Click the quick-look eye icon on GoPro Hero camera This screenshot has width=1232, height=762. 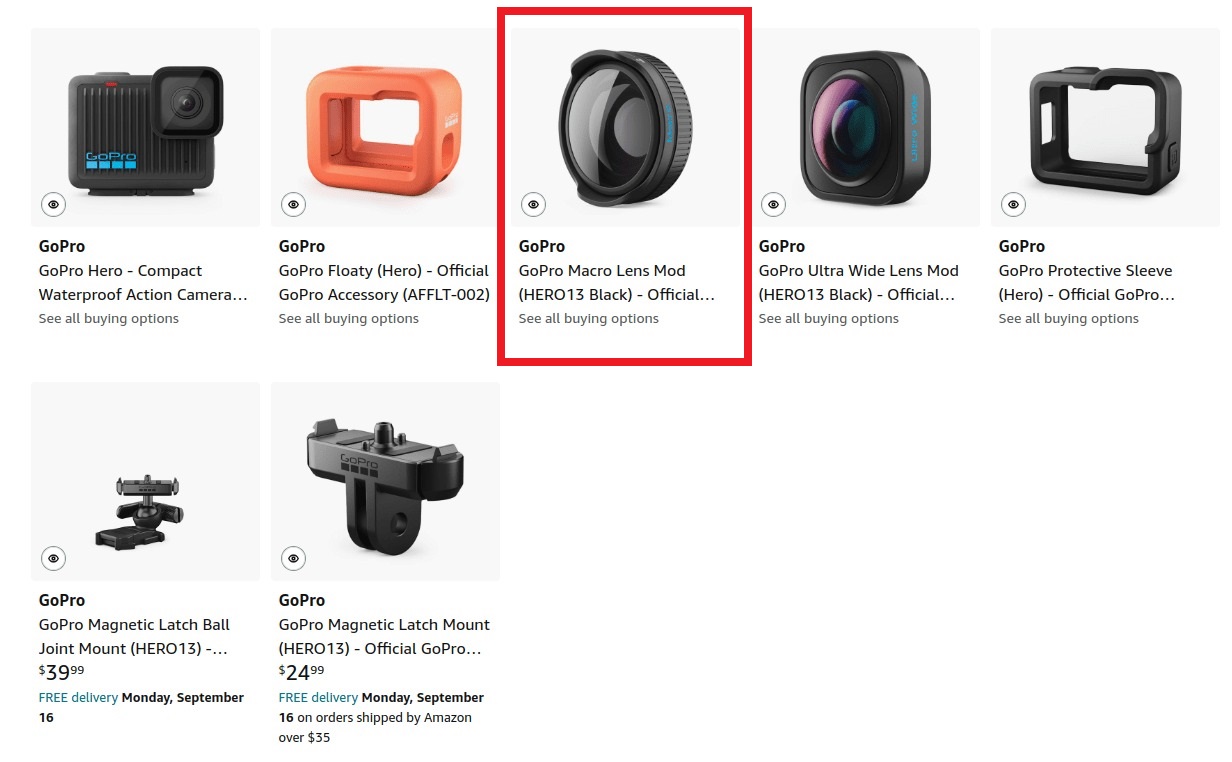[x=54, y=204]
